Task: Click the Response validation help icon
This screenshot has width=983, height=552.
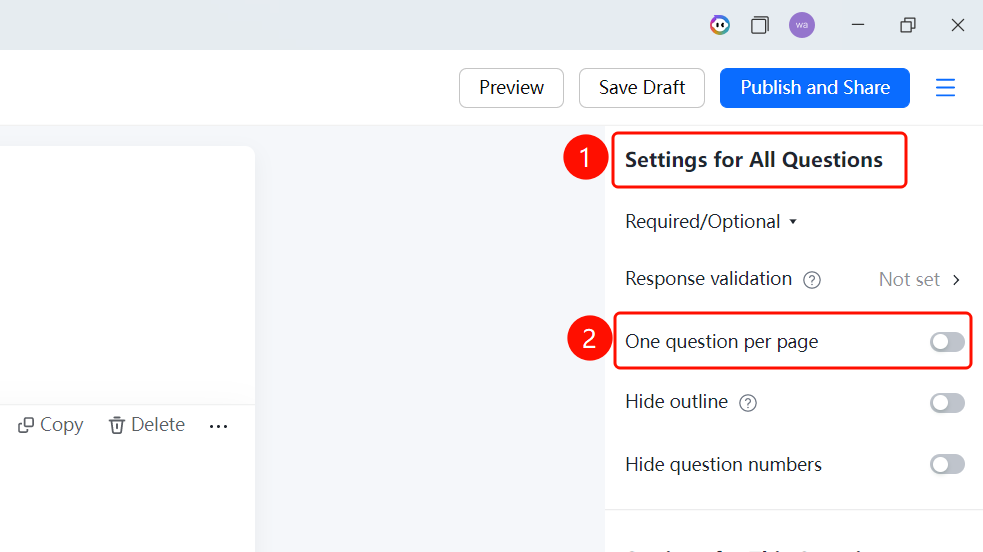Action: [x=812, y=279]
